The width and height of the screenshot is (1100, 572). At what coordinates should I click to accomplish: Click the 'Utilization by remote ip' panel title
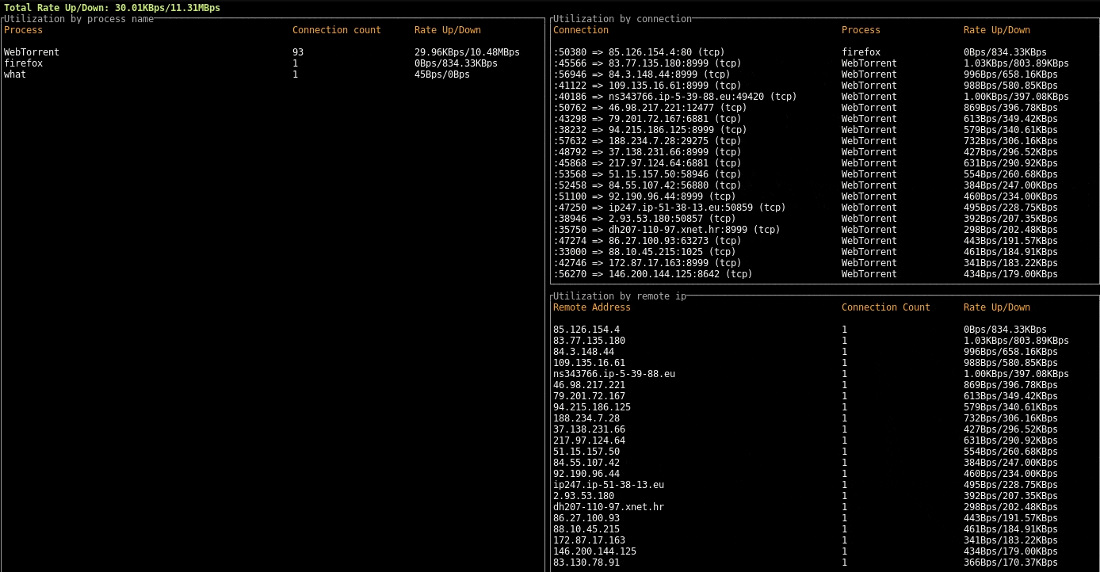tap(619, 296)
